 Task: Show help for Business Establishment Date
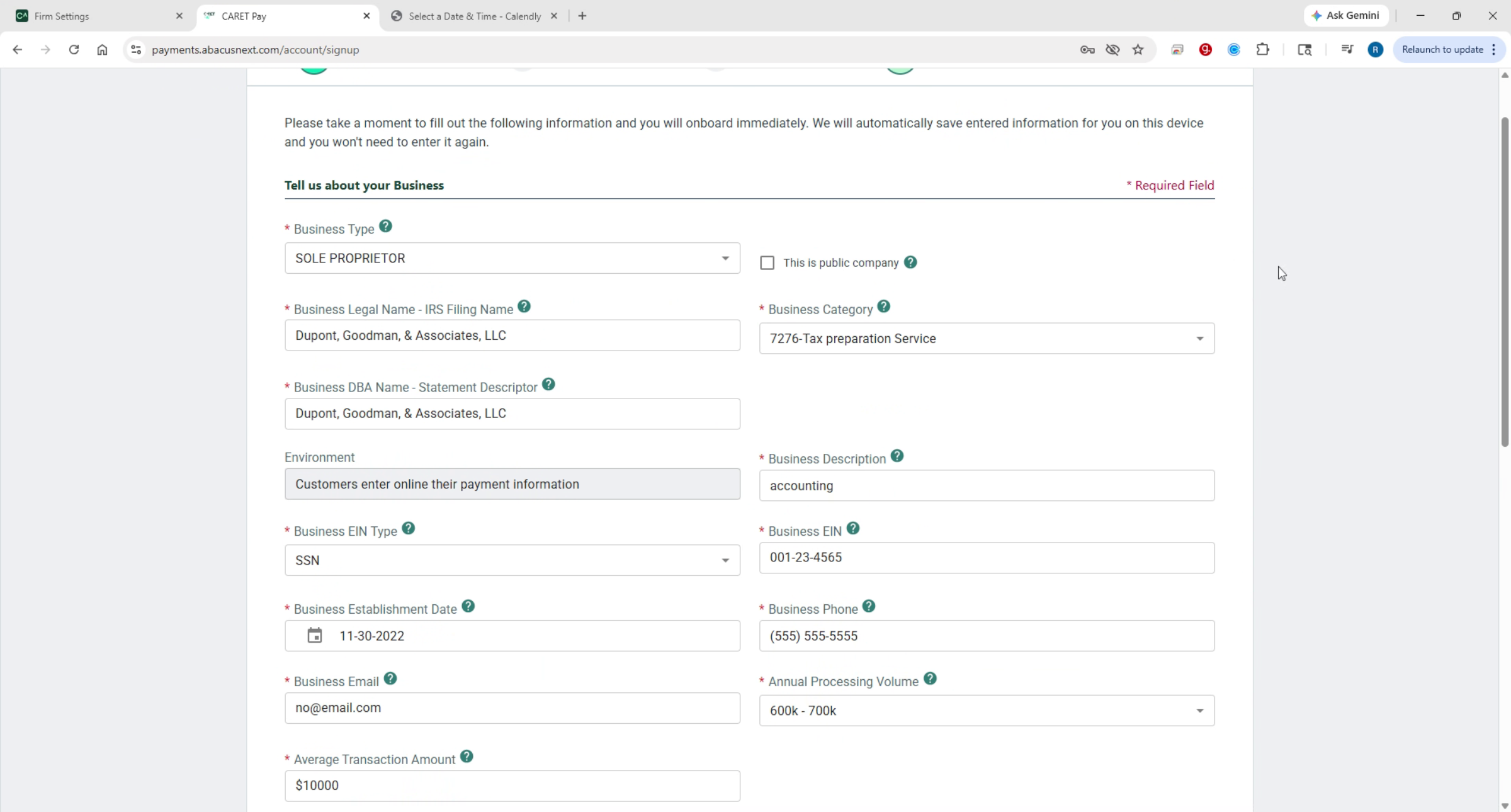(468, 607)
